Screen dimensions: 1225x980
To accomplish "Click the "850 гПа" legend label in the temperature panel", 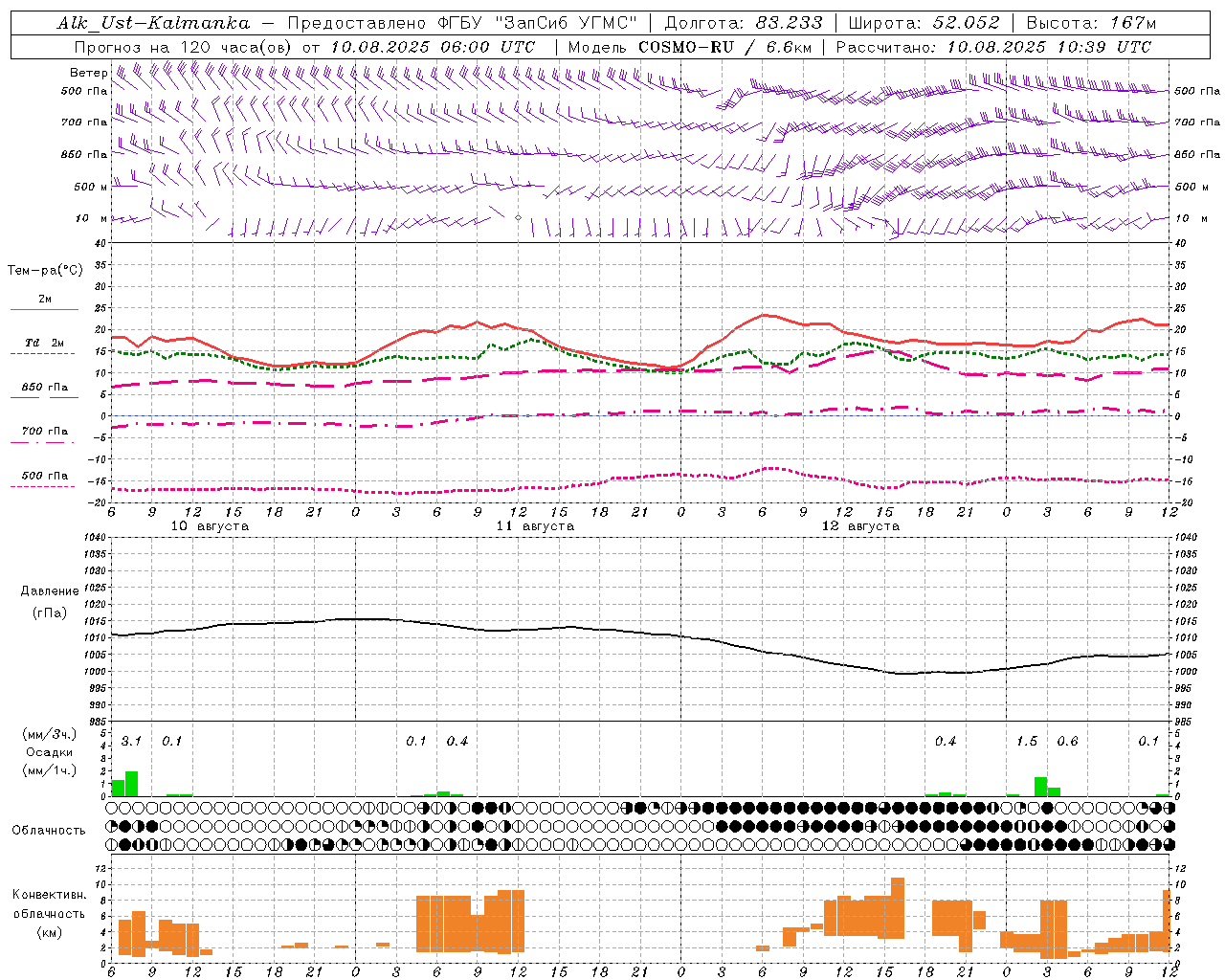I will point(45,388).
